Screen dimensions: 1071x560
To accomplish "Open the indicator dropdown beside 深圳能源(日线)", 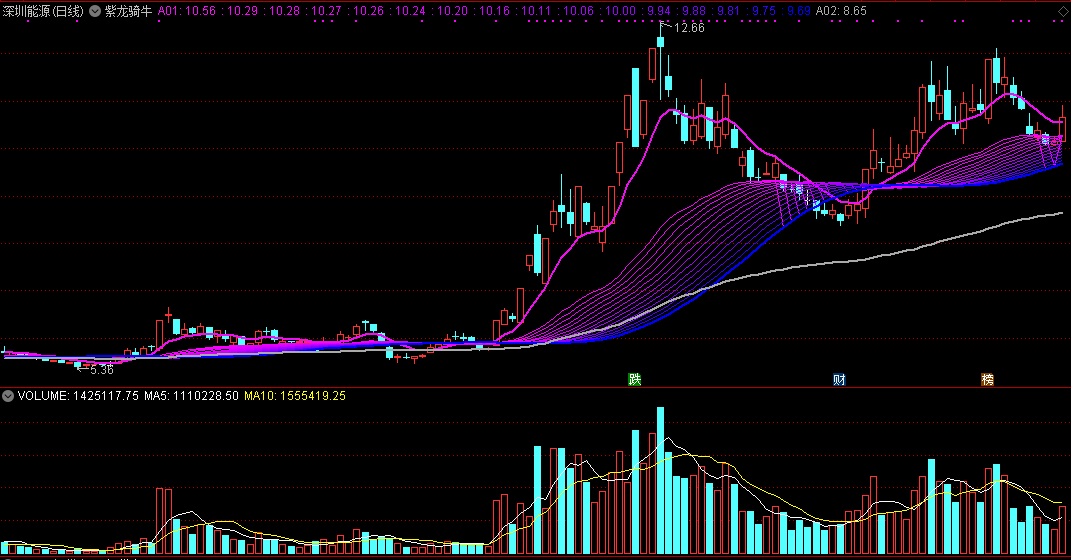I will (x=95, y=11).
